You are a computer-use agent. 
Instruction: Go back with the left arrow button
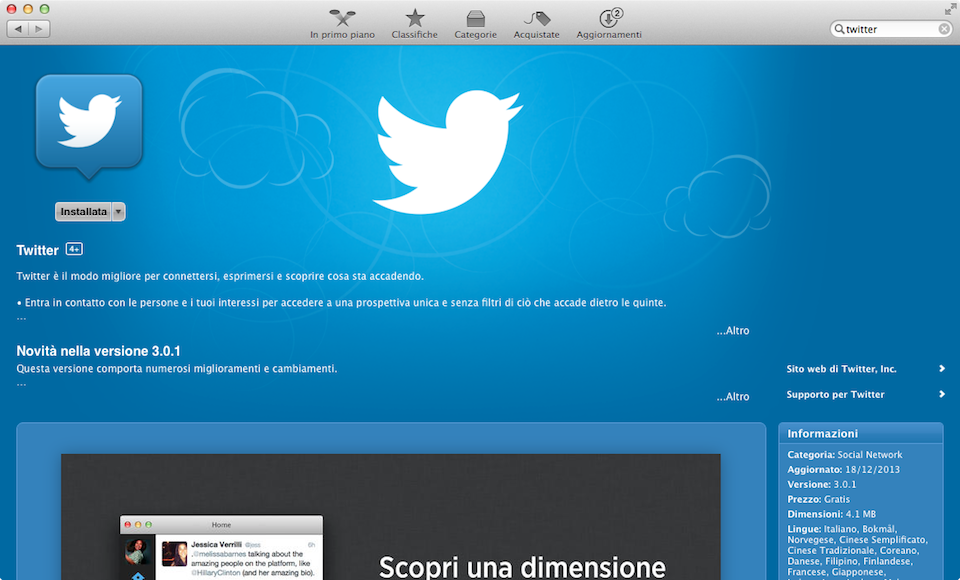pyautogui.click(x=18, y=29)
